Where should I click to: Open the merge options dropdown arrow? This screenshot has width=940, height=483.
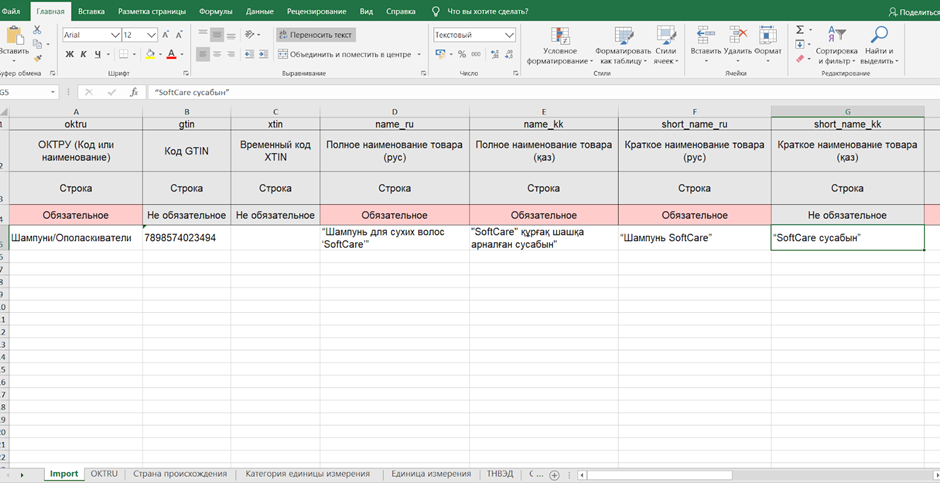coord(419,55)
